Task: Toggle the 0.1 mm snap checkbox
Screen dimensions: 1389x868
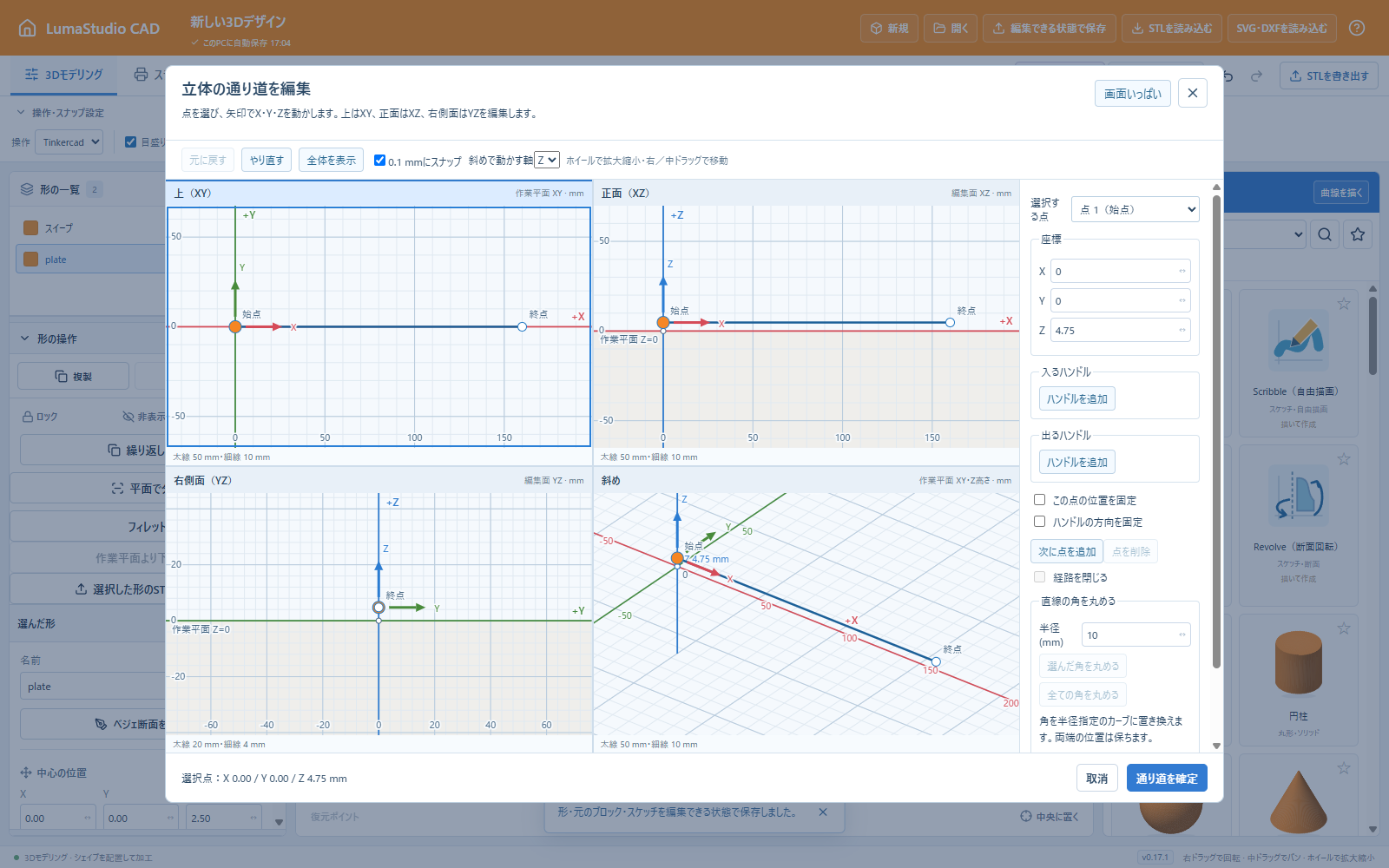Action: [x=379, y=161]
